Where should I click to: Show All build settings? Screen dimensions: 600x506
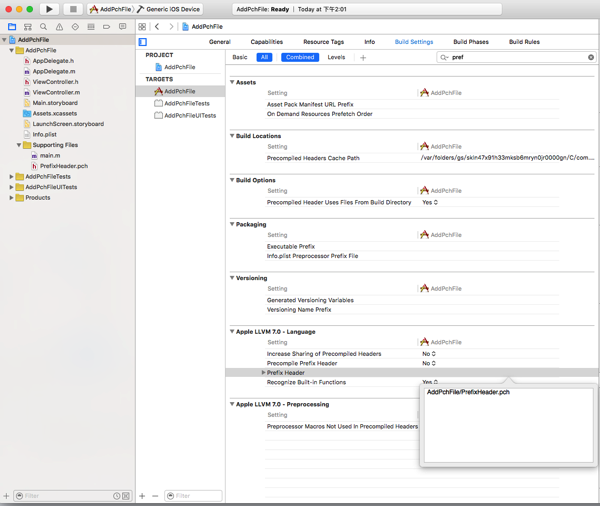point(264,57)
